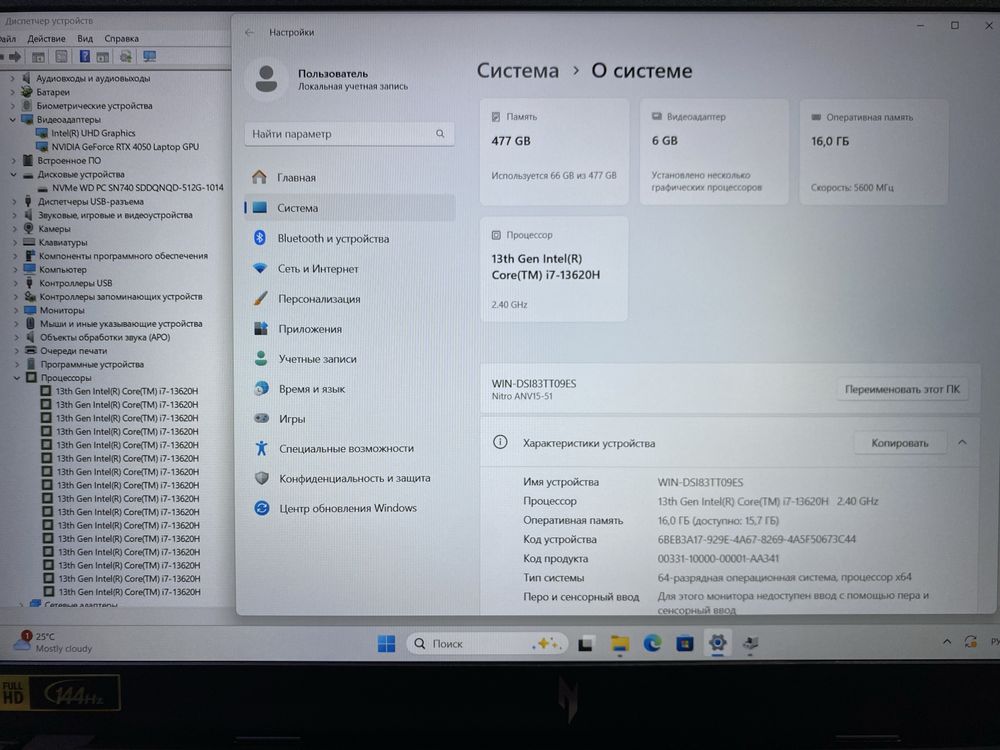Show hidden tray icons chevron
The image size is (1000, 750).
[946, 642]
